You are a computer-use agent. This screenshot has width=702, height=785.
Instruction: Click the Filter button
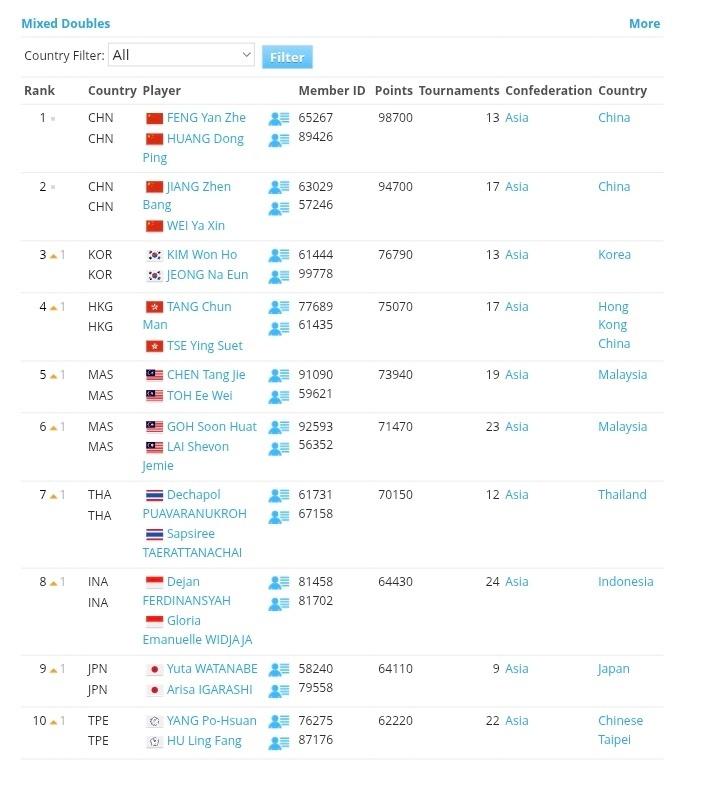click(287, 57)
